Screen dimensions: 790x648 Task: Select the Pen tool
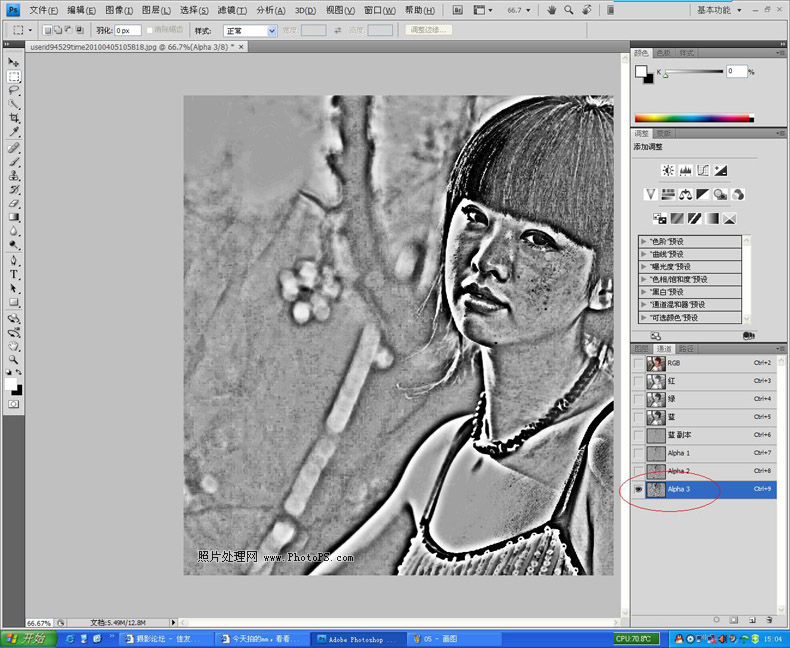coord(14,261)
